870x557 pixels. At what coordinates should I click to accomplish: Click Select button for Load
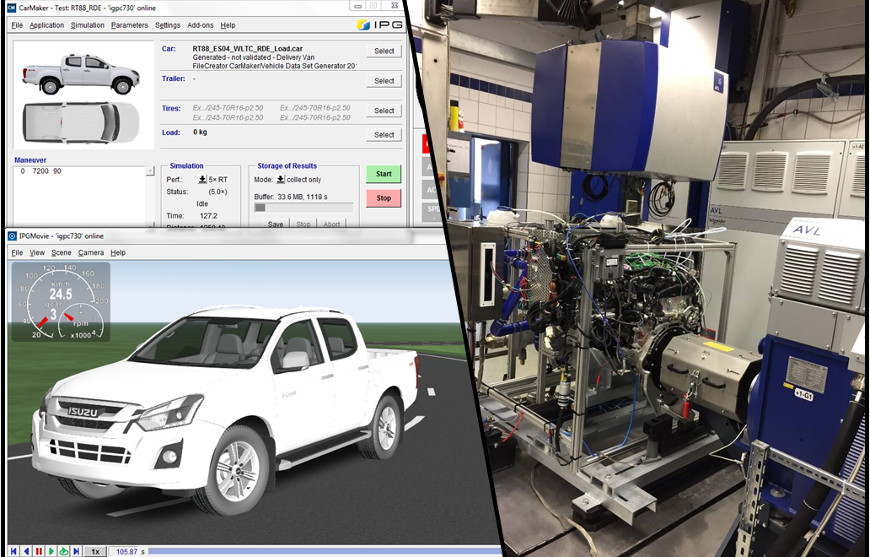(384, 135)
